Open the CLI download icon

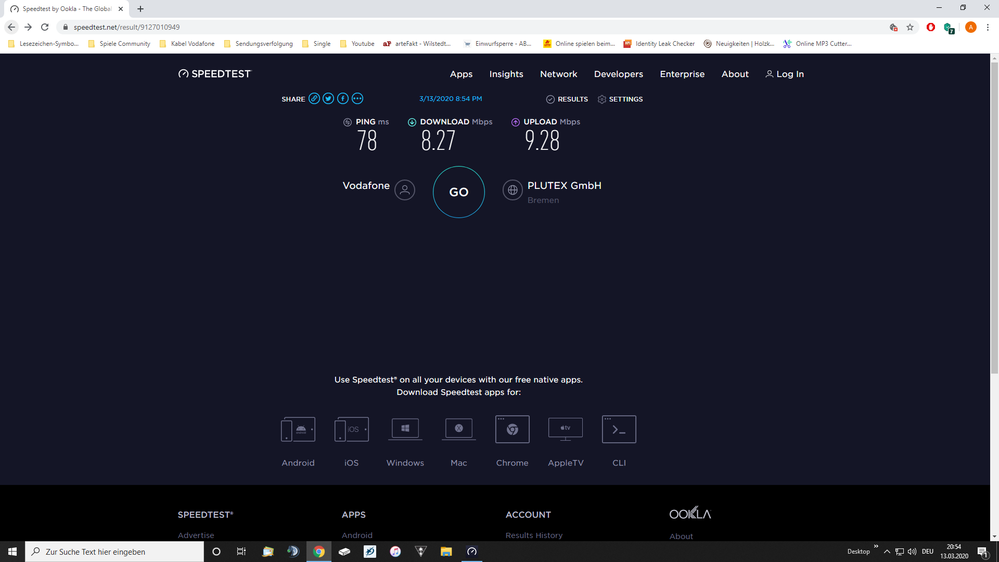619,429
